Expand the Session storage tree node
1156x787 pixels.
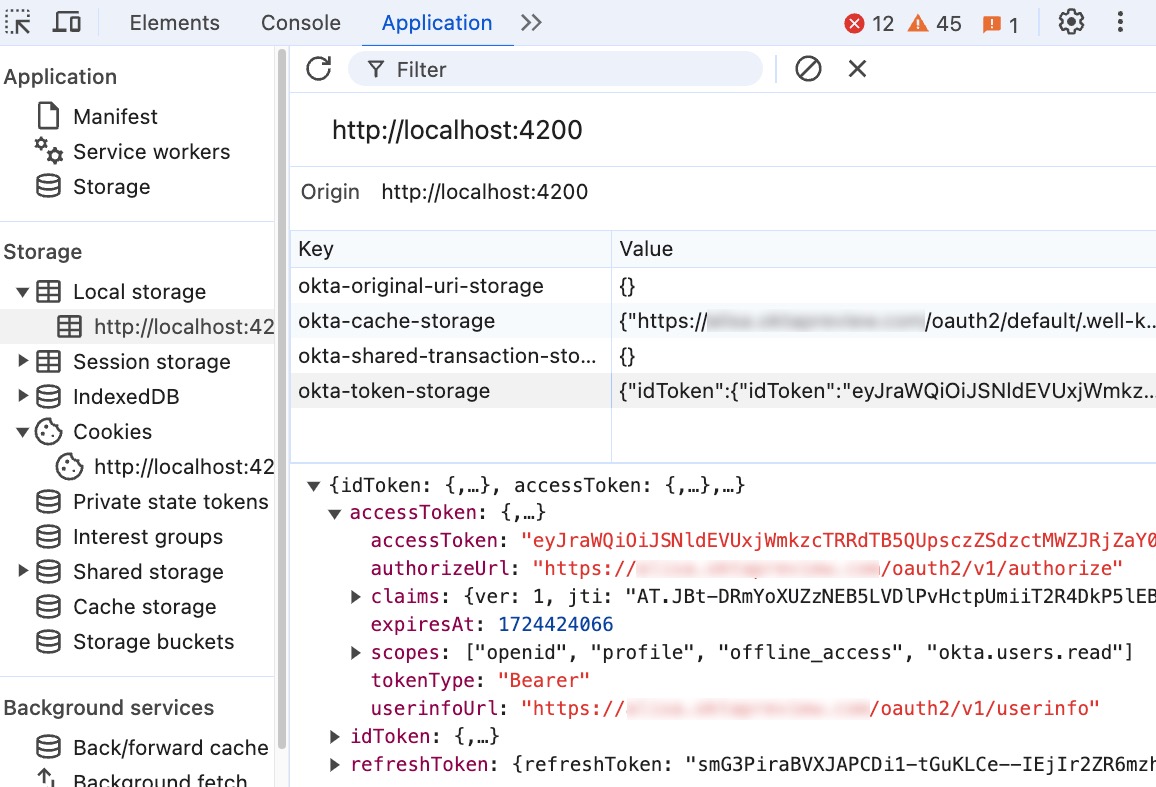pos(23,362)
